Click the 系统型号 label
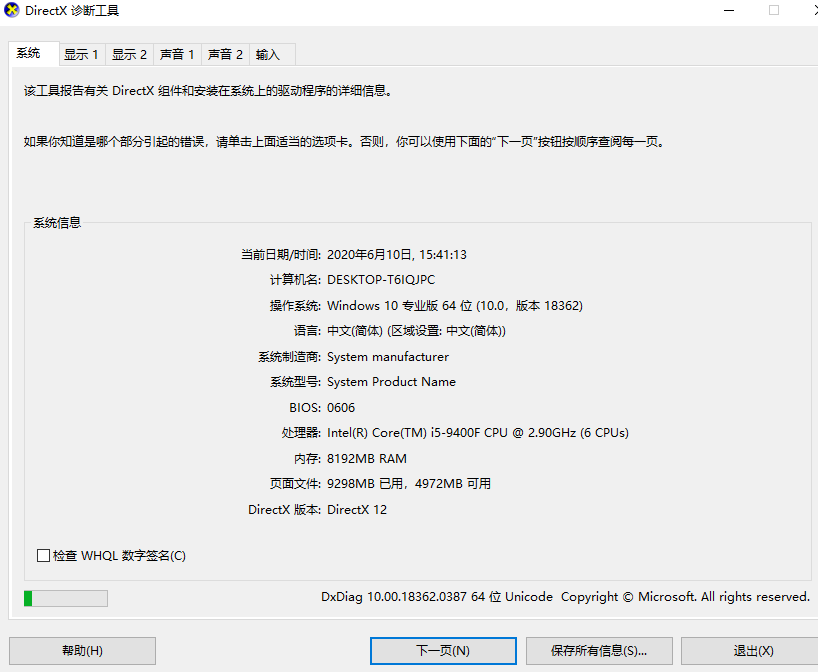818x672 pixels. click(295, 382)
